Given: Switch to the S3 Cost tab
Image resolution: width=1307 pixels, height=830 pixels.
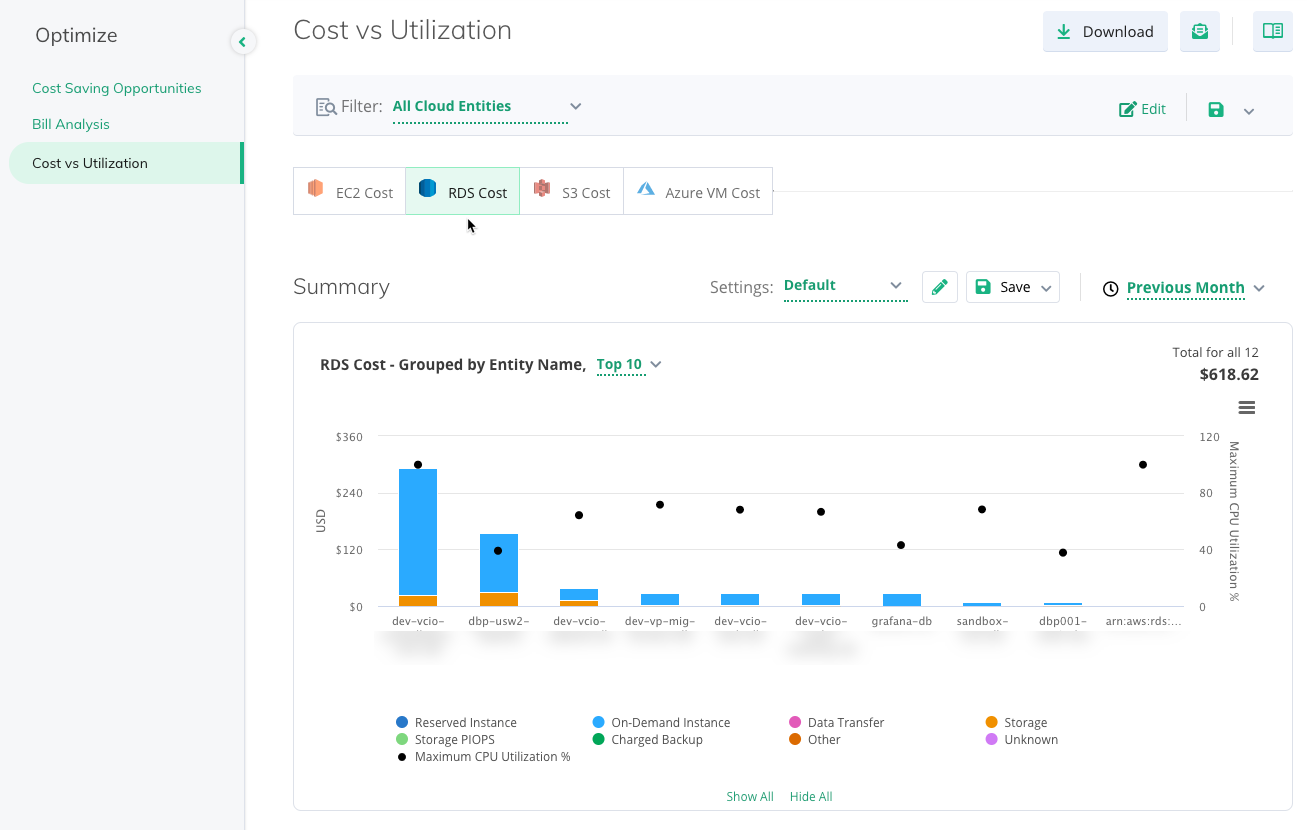Looking at the screenshot, I should (x=571, y=191).
